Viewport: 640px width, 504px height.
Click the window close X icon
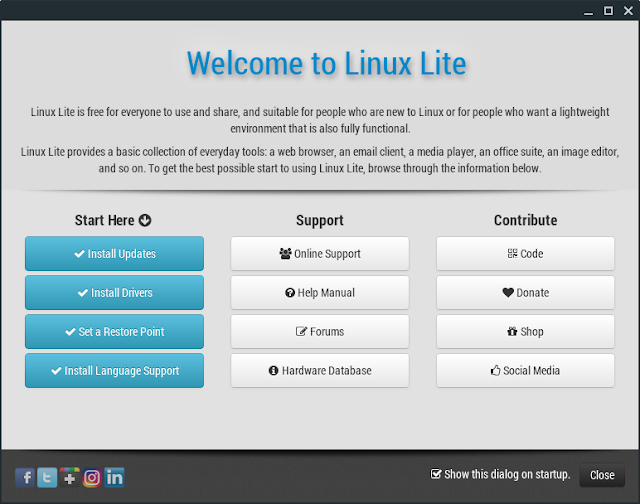coord(628,11)
